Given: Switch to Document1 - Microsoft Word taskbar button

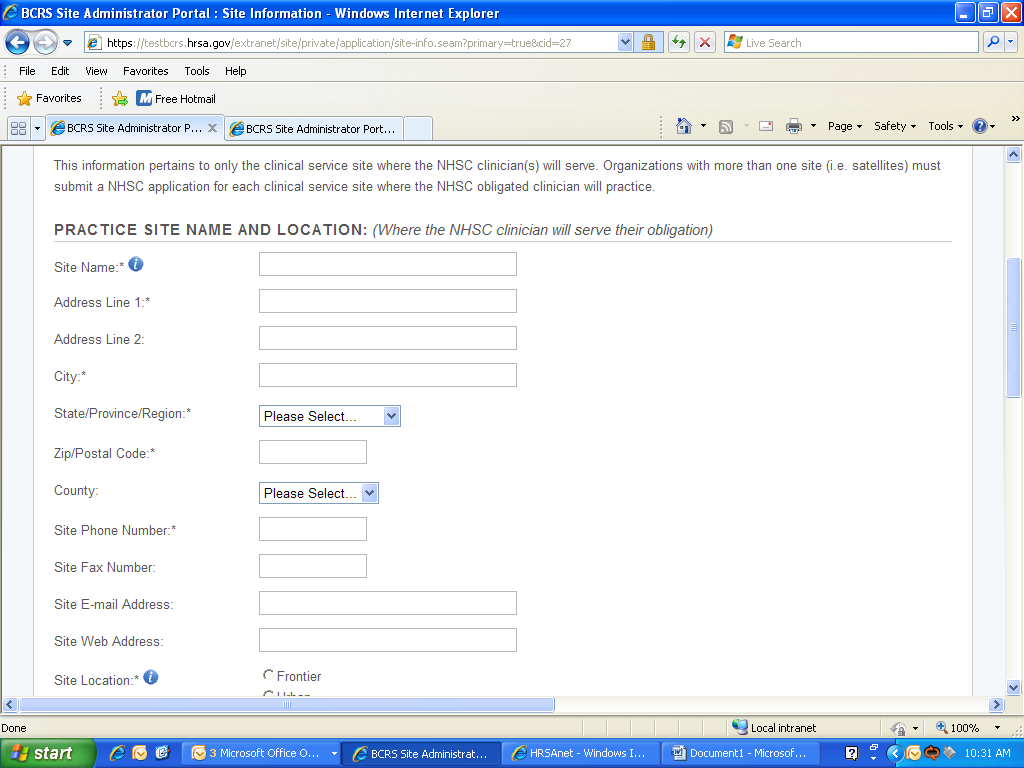Looking at the screenshot, I should (x=741, y=753).
